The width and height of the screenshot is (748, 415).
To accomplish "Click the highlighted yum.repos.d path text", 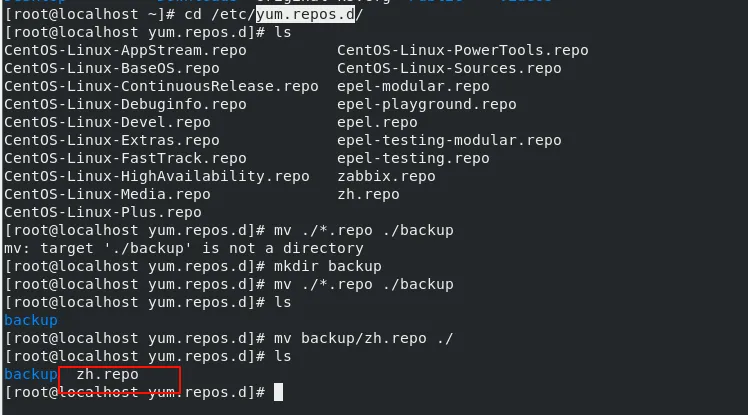I will click(305, 14).
